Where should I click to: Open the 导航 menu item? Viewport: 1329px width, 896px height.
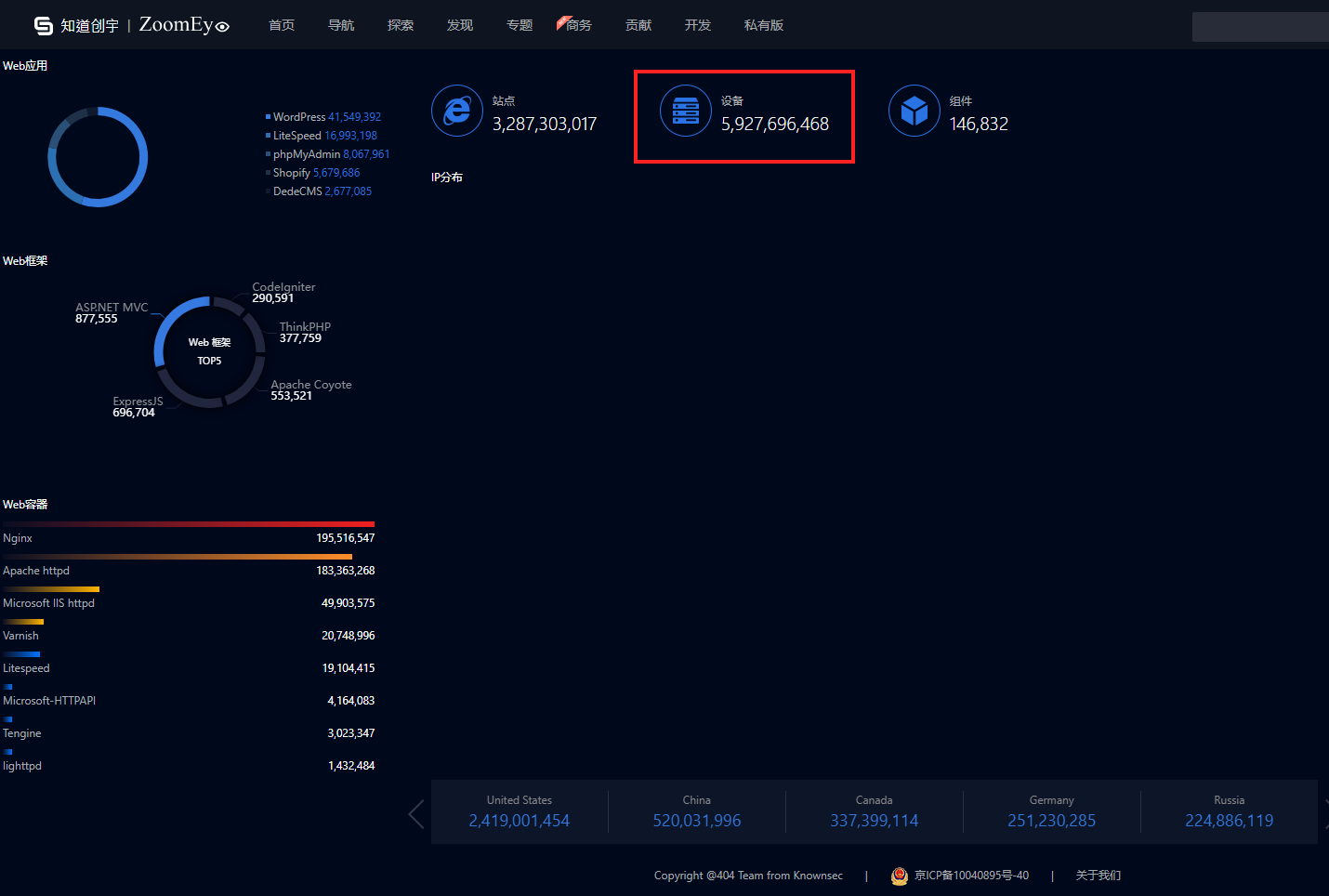(x=341, y=25)
